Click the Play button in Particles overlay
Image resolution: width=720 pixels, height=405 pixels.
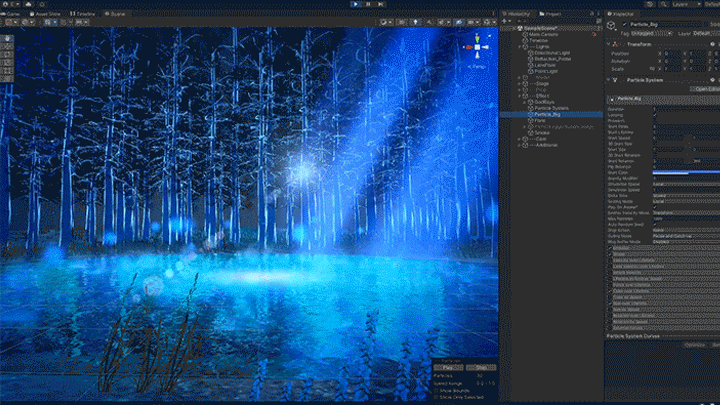448,368
